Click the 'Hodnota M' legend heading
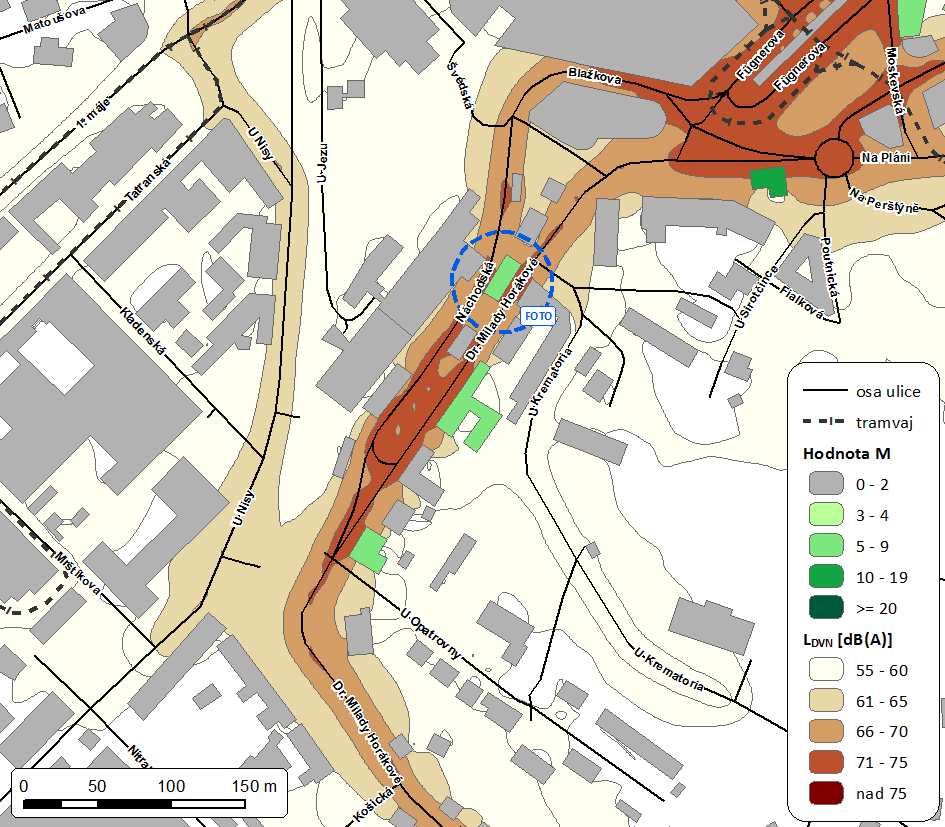The width and height of the screenshot is (945, 827). [x=846, y=453]
